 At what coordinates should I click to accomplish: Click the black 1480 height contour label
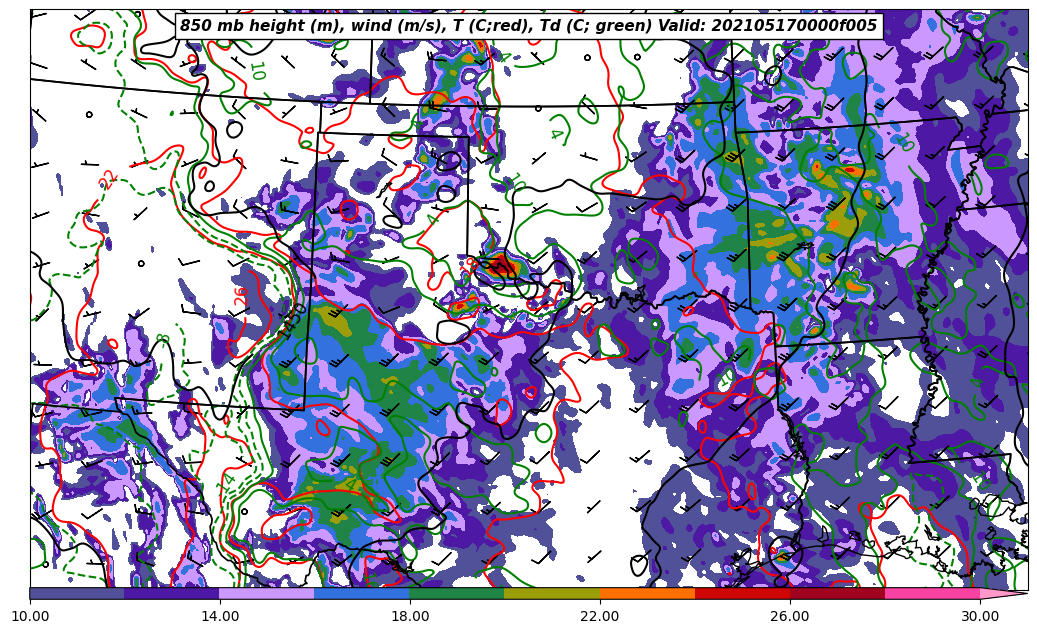point(294,321)
